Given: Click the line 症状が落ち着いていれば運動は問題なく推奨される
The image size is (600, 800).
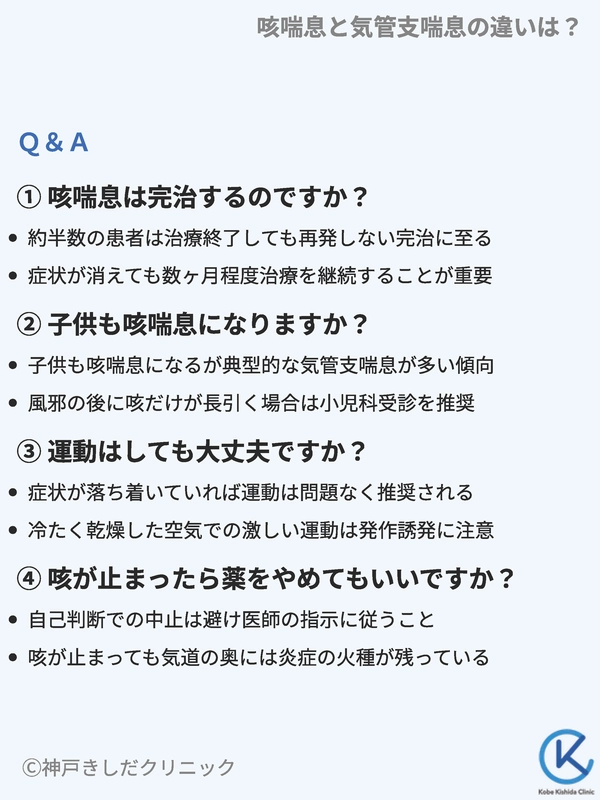Looking at the screenshot, I should click(x=250, y=493).
